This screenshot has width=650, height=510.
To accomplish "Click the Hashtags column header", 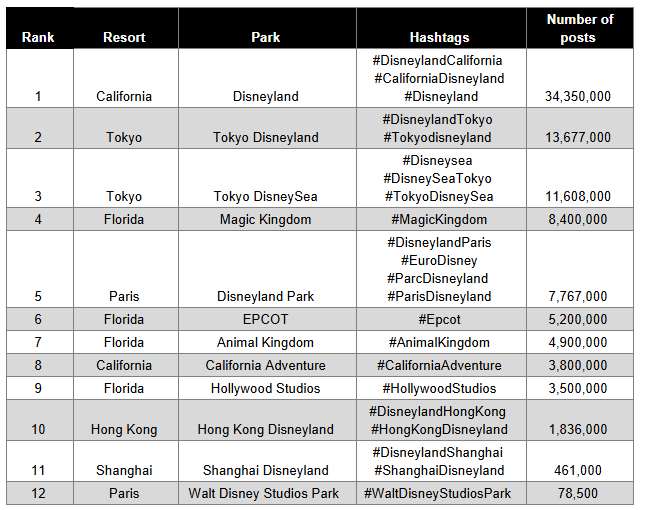I will (441, 28).
